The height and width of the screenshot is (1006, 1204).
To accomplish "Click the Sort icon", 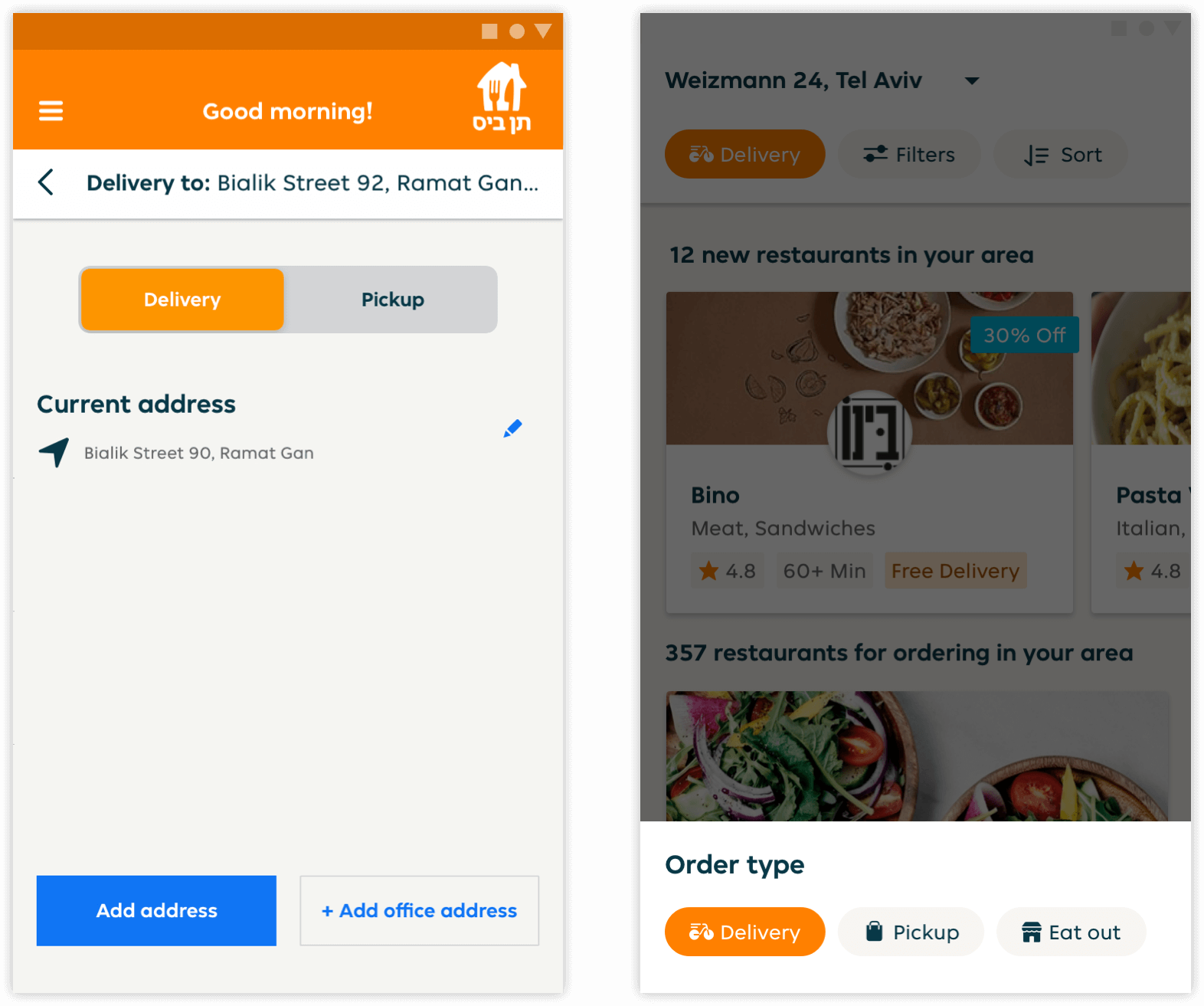I will pyautogui.click(x=1036, y=155).
